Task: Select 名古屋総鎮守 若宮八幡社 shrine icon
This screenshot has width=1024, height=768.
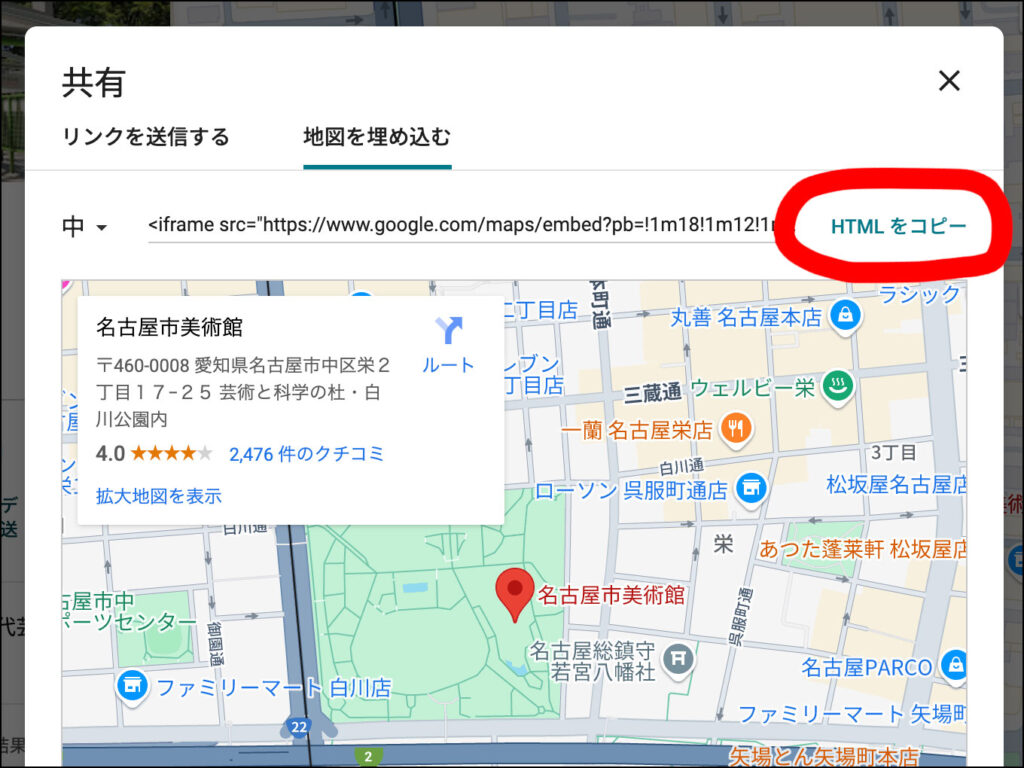Action: point(678,659)
